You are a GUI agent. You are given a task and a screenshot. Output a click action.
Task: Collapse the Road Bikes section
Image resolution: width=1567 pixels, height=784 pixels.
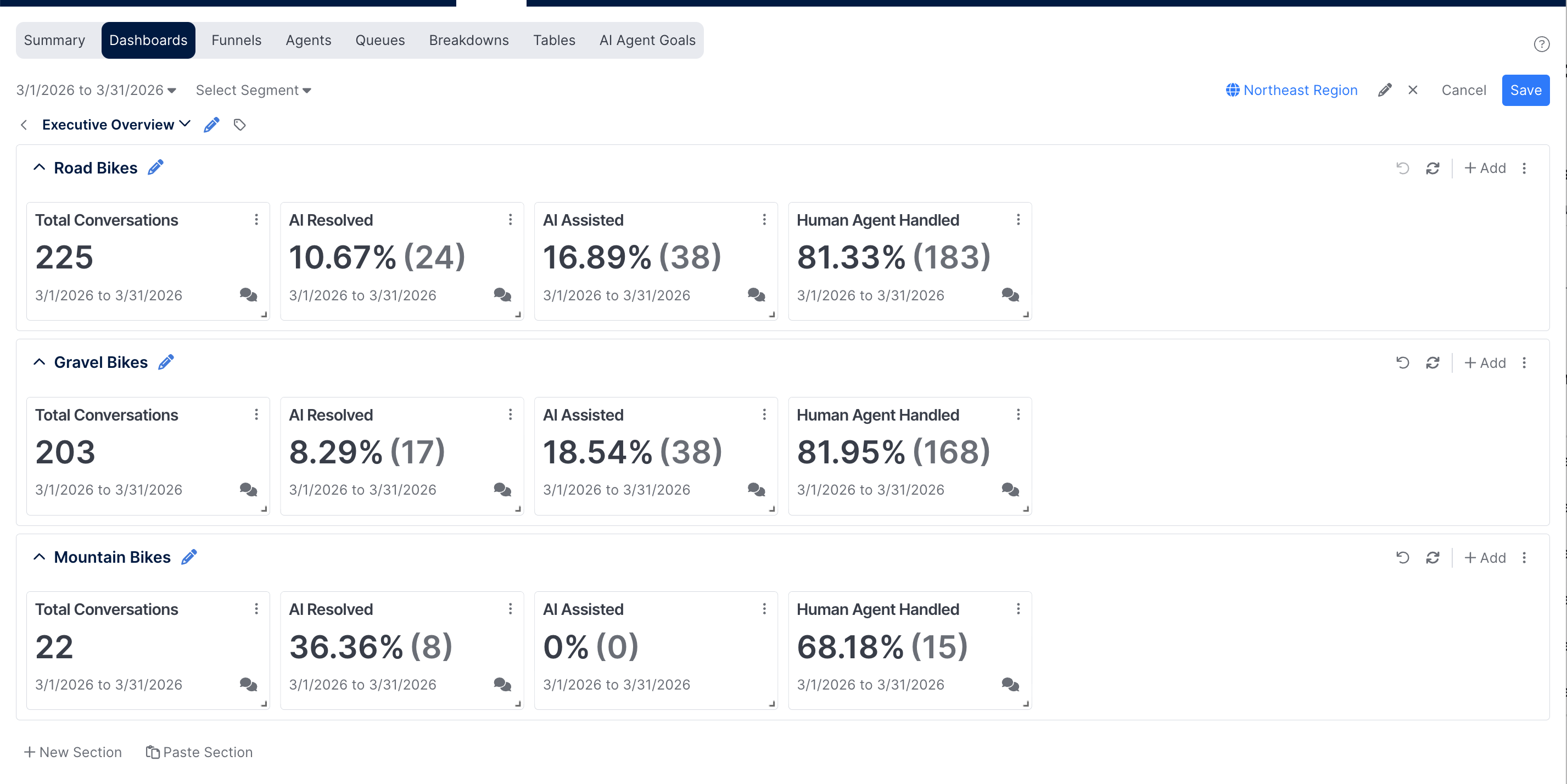40,167
